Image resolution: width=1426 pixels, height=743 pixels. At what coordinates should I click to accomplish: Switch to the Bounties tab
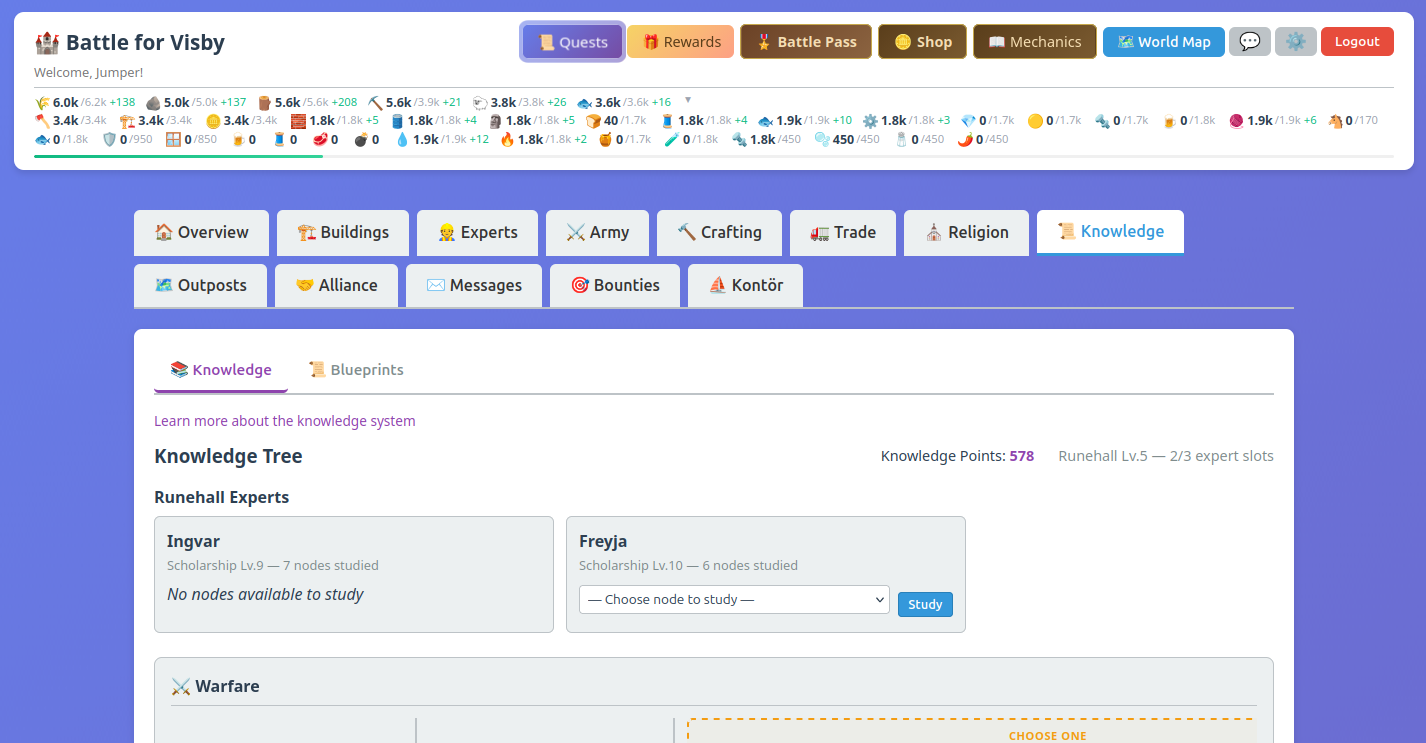[615, 285]
